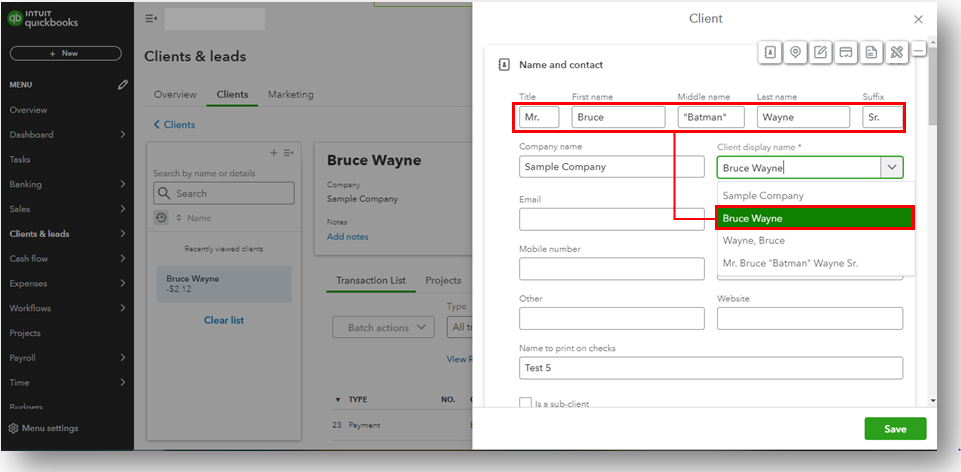
Task: Expand the Sales menu chevron
Action: (x=123, y=209)
